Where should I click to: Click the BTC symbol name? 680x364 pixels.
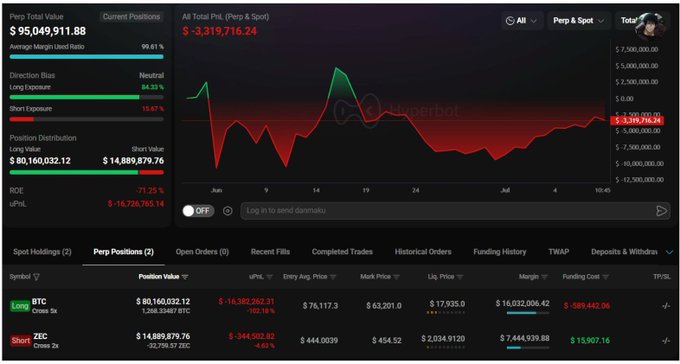[x=39, y=302]
